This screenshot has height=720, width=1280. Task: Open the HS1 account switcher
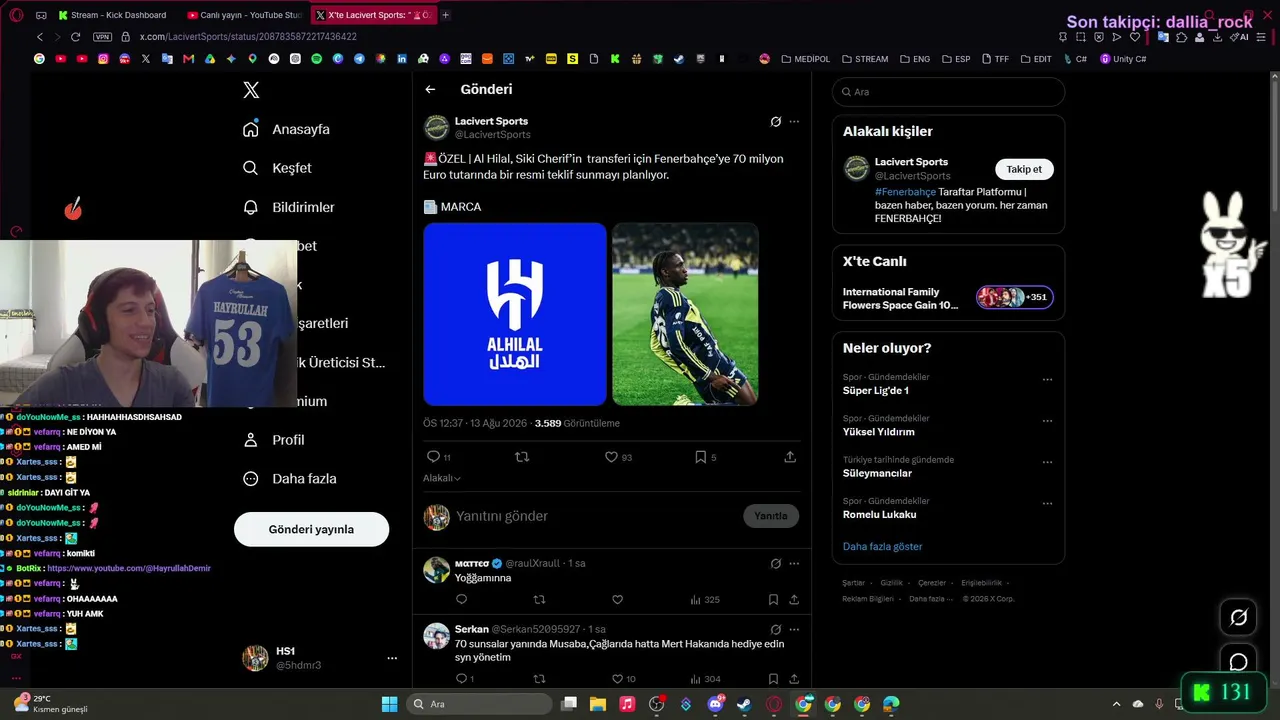(320, 658)
